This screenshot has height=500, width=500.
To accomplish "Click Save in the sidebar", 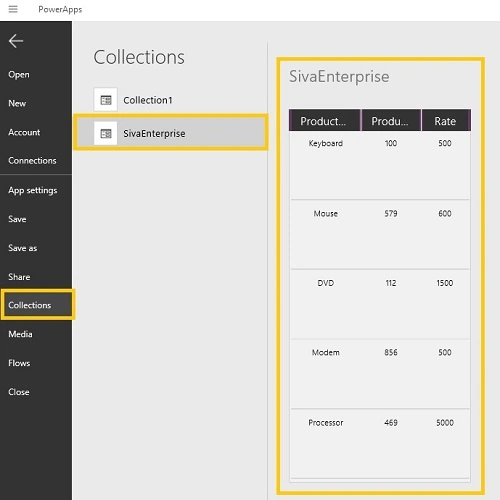I will point(17,219).
